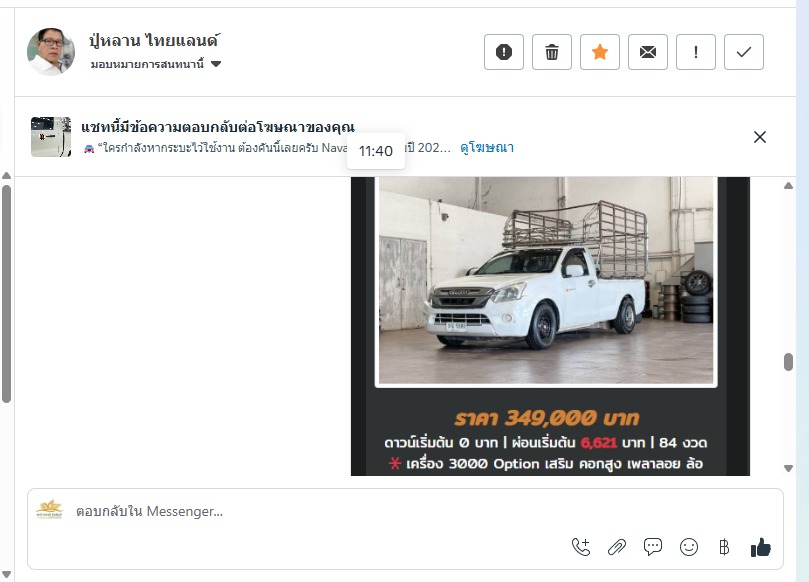Click the ad banner heading text

218,127
